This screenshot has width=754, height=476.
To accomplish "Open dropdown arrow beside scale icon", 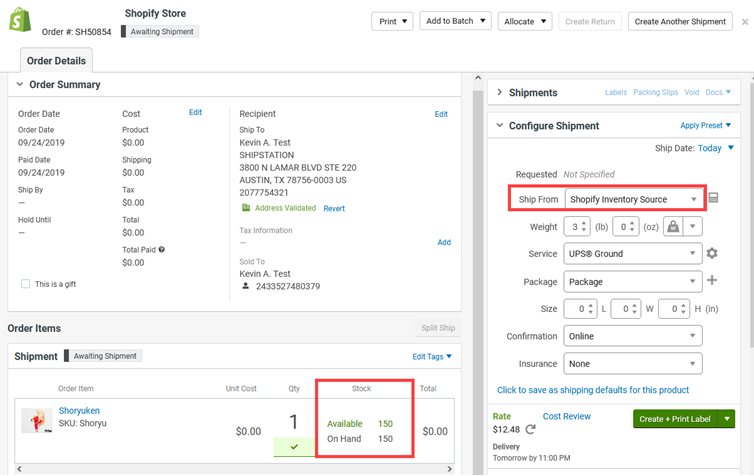I will [692, 226].
